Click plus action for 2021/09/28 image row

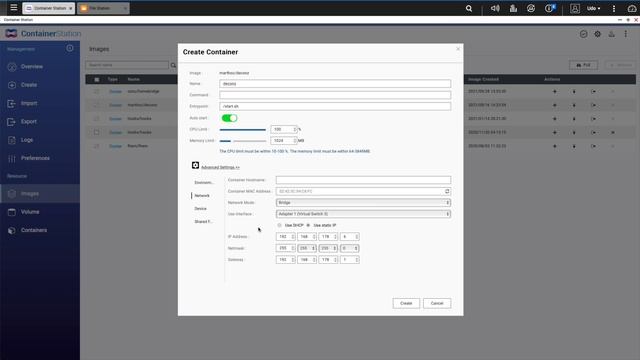point(555,91)
